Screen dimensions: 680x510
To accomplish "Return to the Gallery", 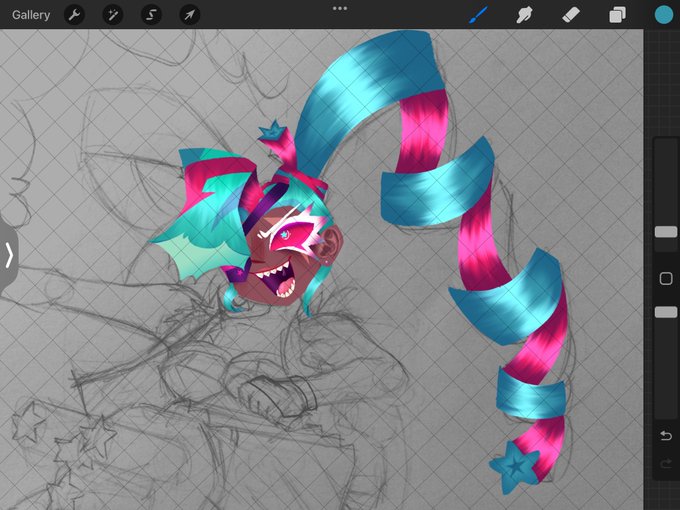I will [31, 15].
